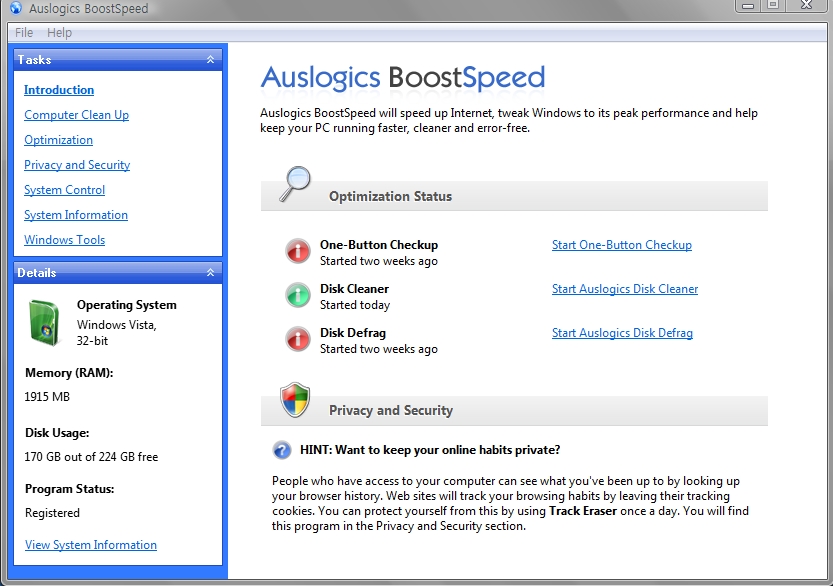Screen dimensions: 833x586
Task: Click '170 GB out of 224 GB free'
Action: tap(91, 457)
